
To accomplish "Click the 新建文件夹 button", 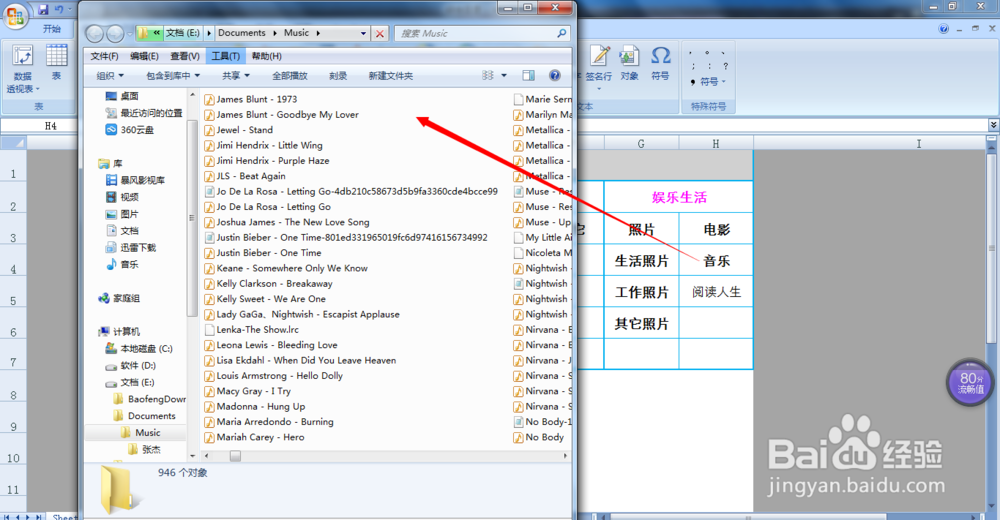I will (390, 75).
